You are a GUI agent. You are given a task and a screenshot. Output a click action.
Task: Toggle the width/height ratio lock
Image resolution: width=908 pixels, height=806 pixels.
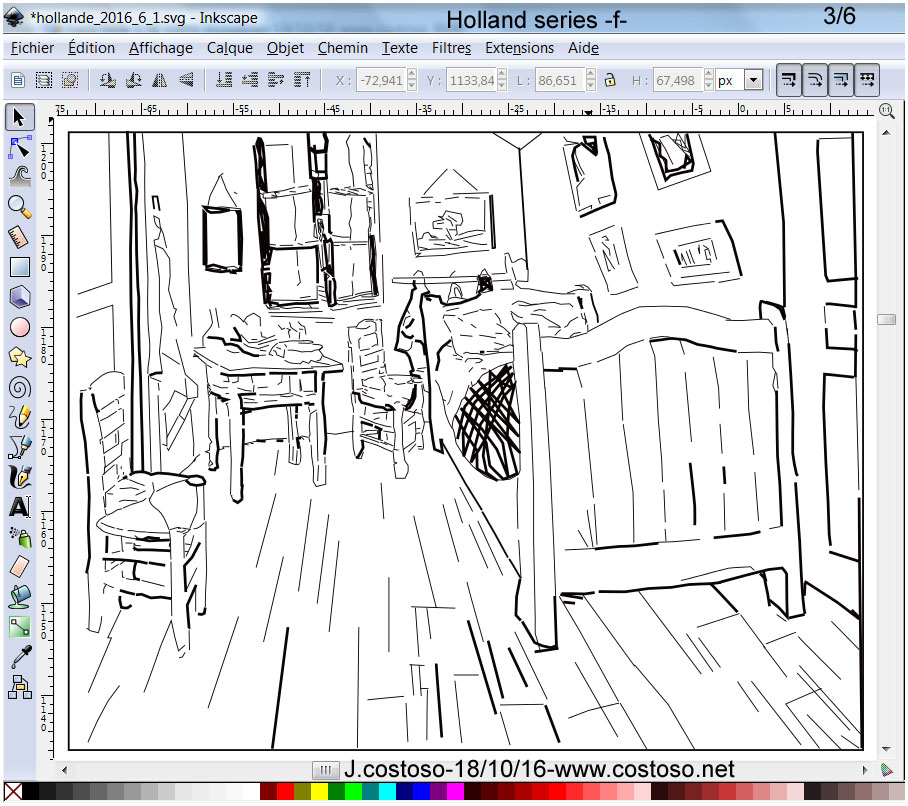pyautogui.click(x=609, y=80)
